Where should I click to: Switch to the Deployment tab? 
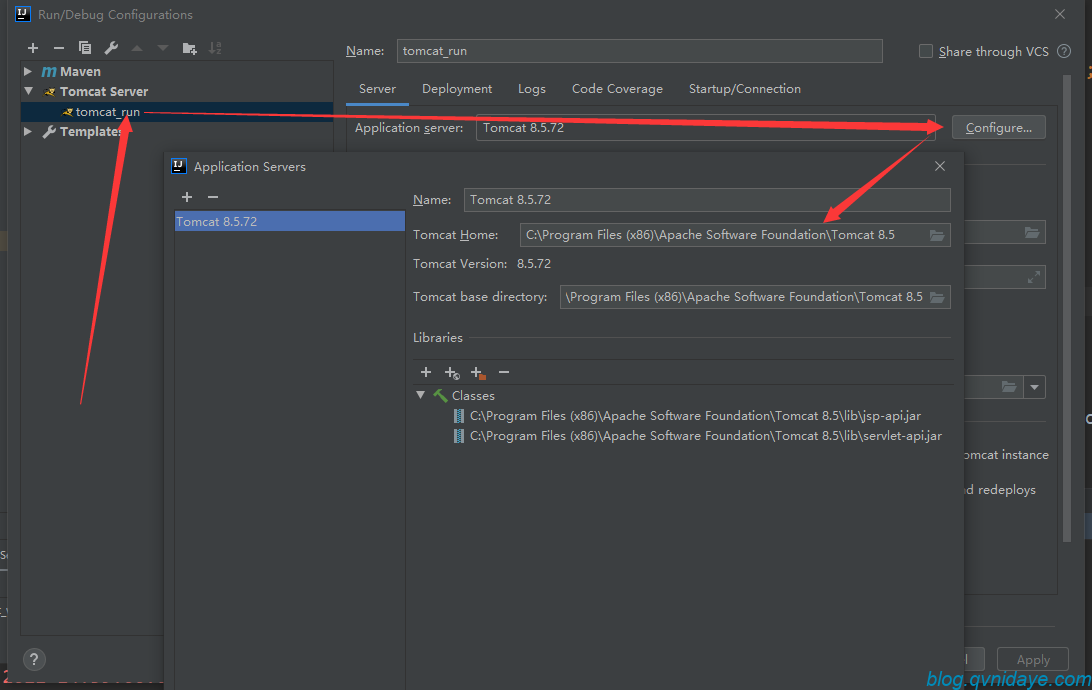457,89
